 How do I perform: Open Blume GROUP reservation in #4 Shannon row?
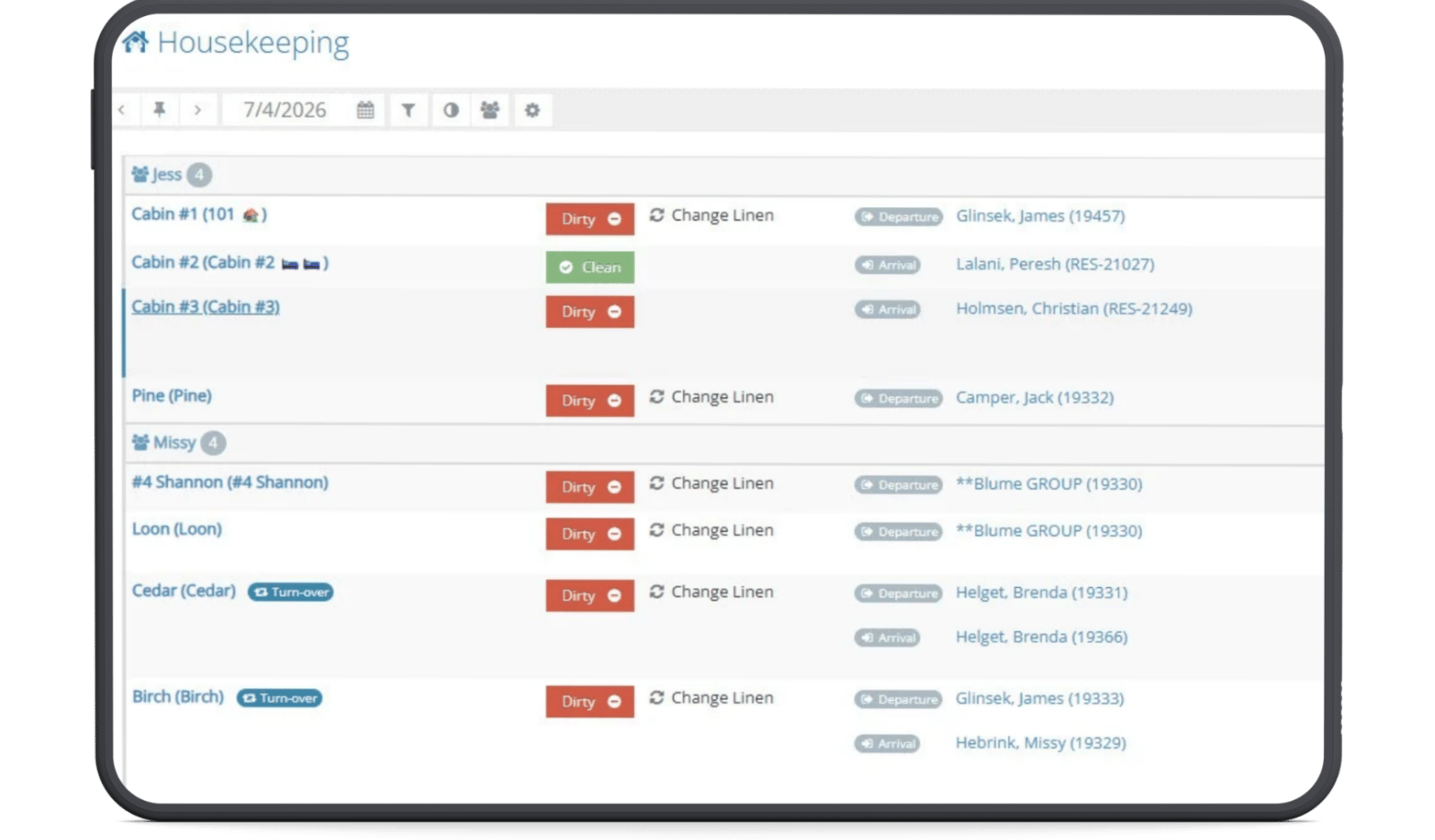[1049, 484]
